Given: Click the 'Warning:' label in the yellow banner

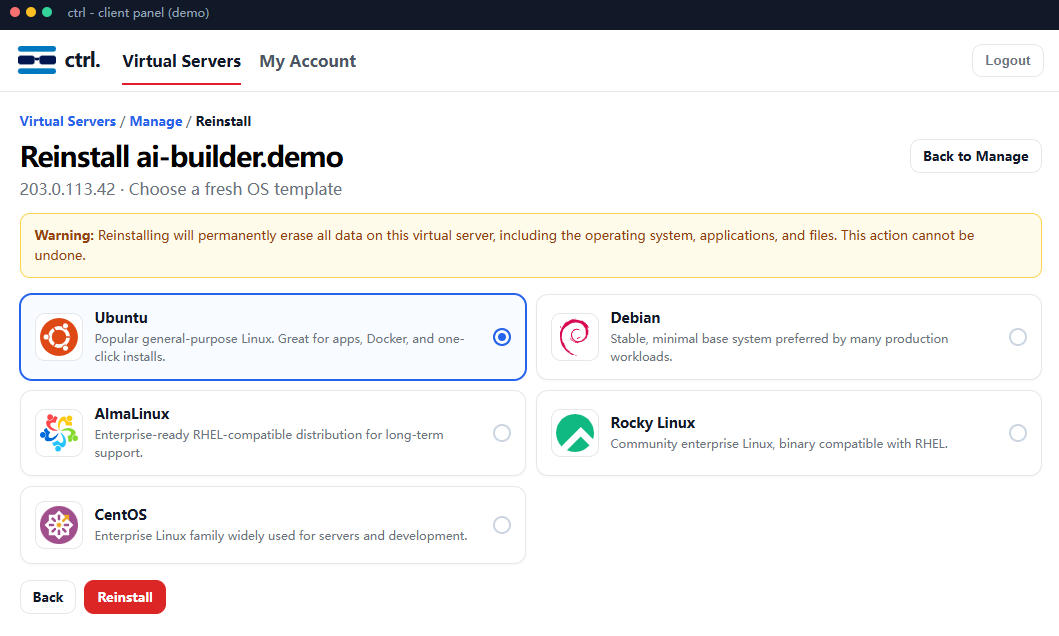Looking at the screenshot, I should [64, 235].
